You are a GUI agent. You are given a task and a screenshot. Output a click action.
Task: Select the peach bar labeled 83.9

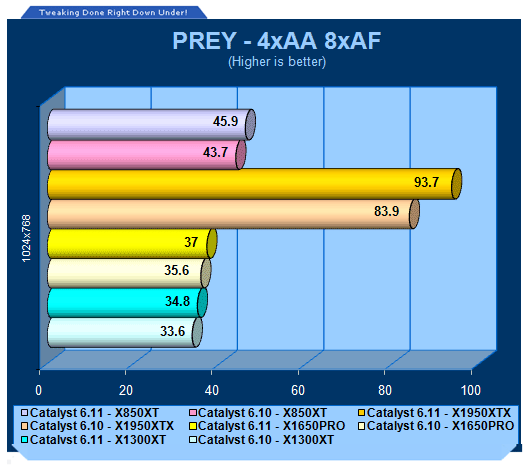coord(233,214)
